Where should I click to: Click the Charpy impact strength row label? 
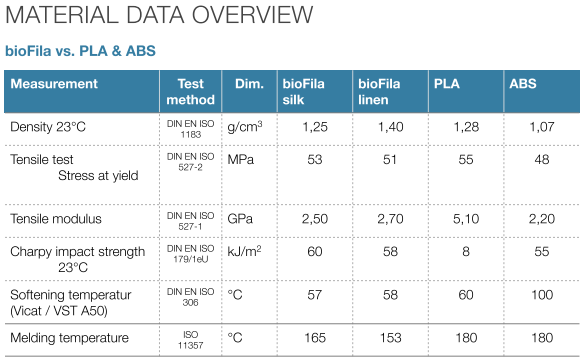click(77, 252)
